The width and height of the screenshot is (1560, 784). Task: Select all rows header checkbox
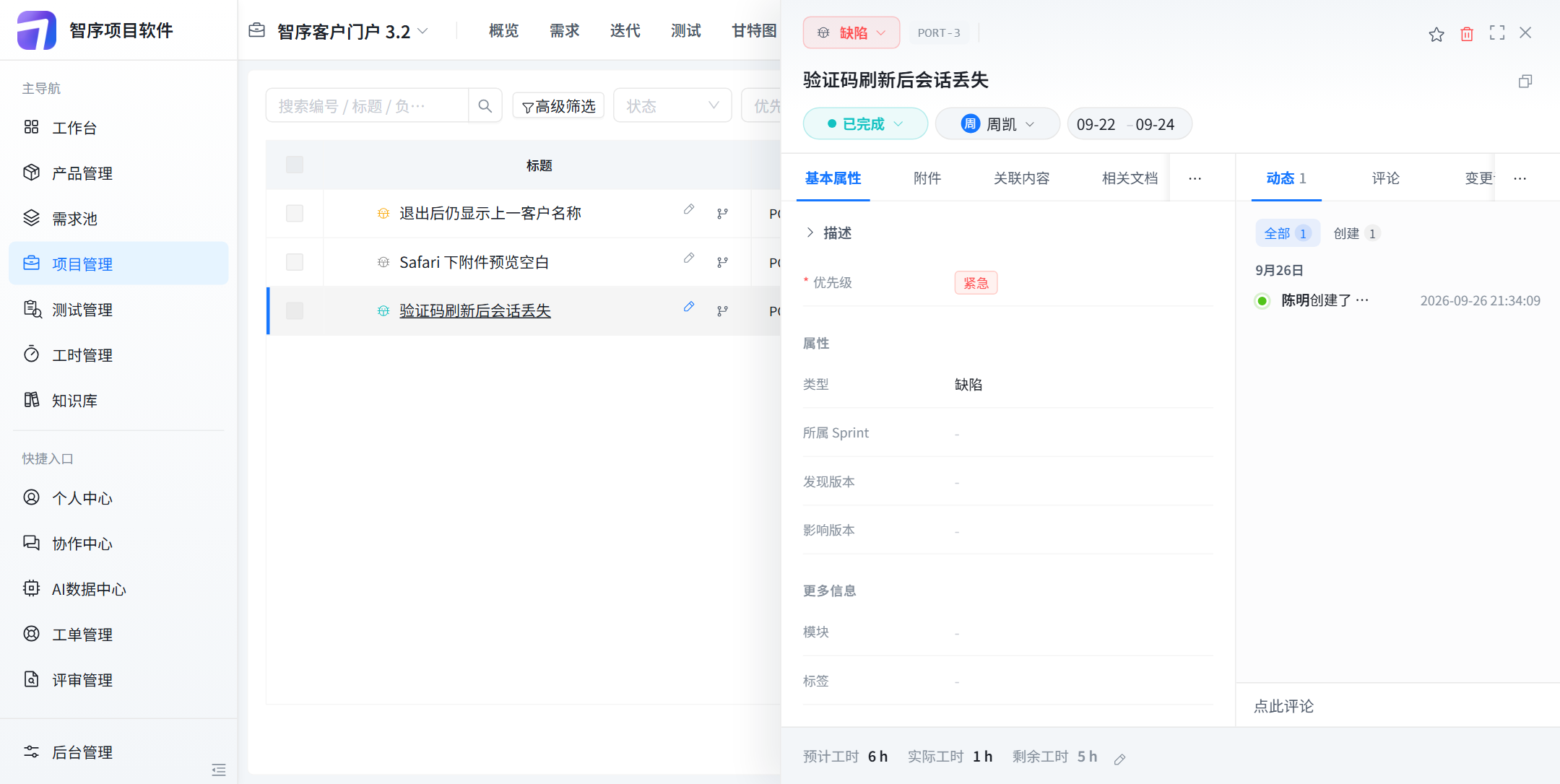tap(295, 165)
